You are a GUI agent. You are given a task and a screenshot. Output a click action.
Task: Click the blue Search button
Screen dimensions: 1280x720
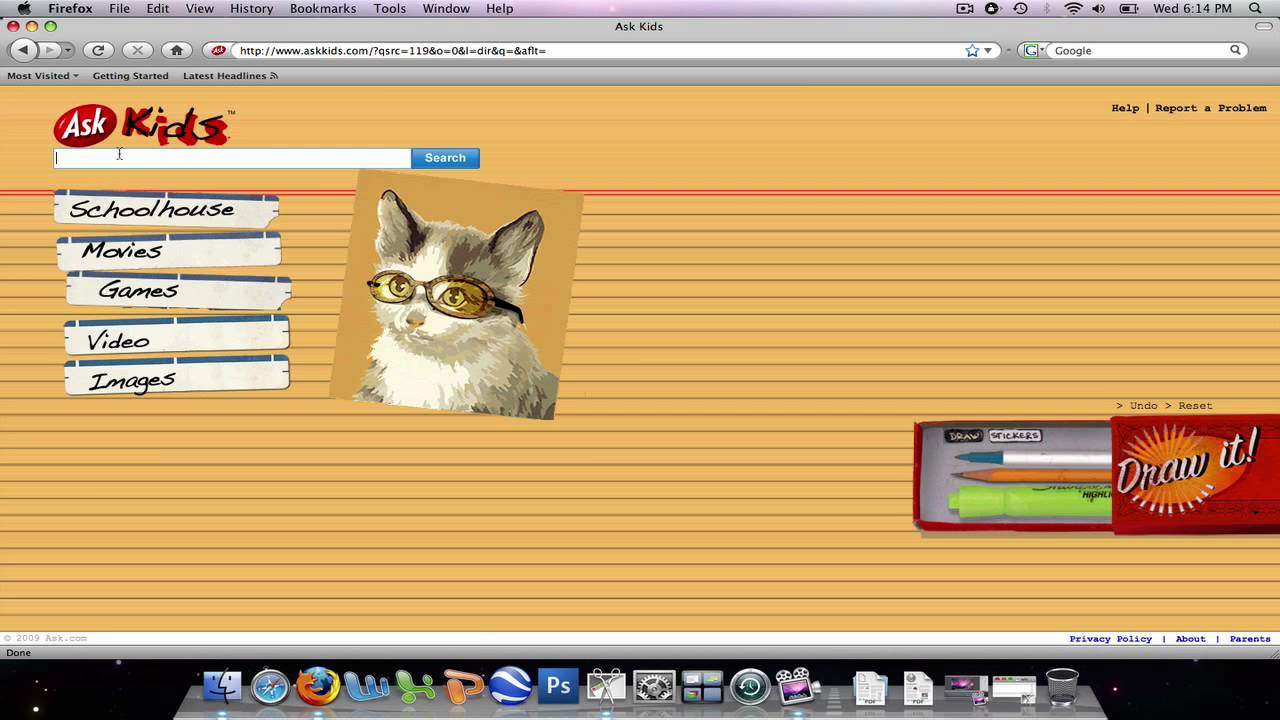[x=445, y=158]
